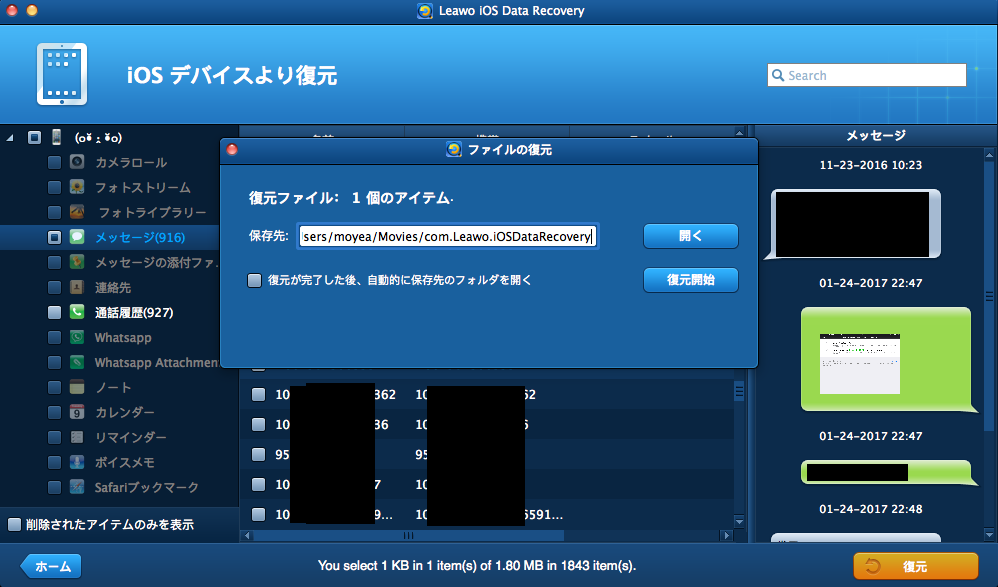This screenshot has width=998, height=587.
Task: Check the message row ending in 362
Action: point(258,395)
